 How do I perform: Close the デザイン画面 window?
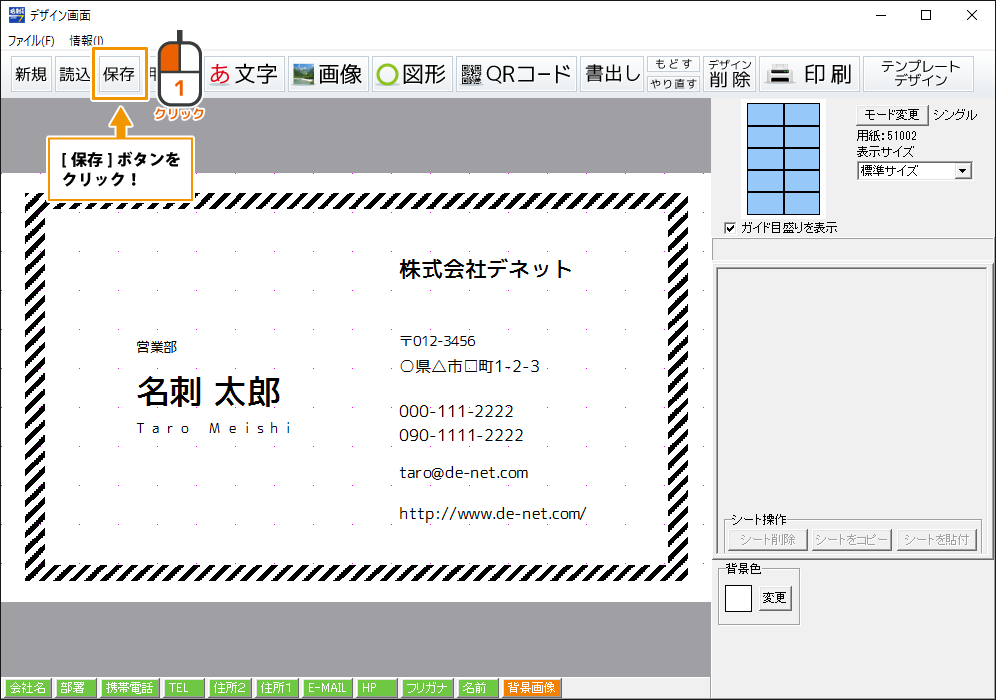[x=972, y=15]
